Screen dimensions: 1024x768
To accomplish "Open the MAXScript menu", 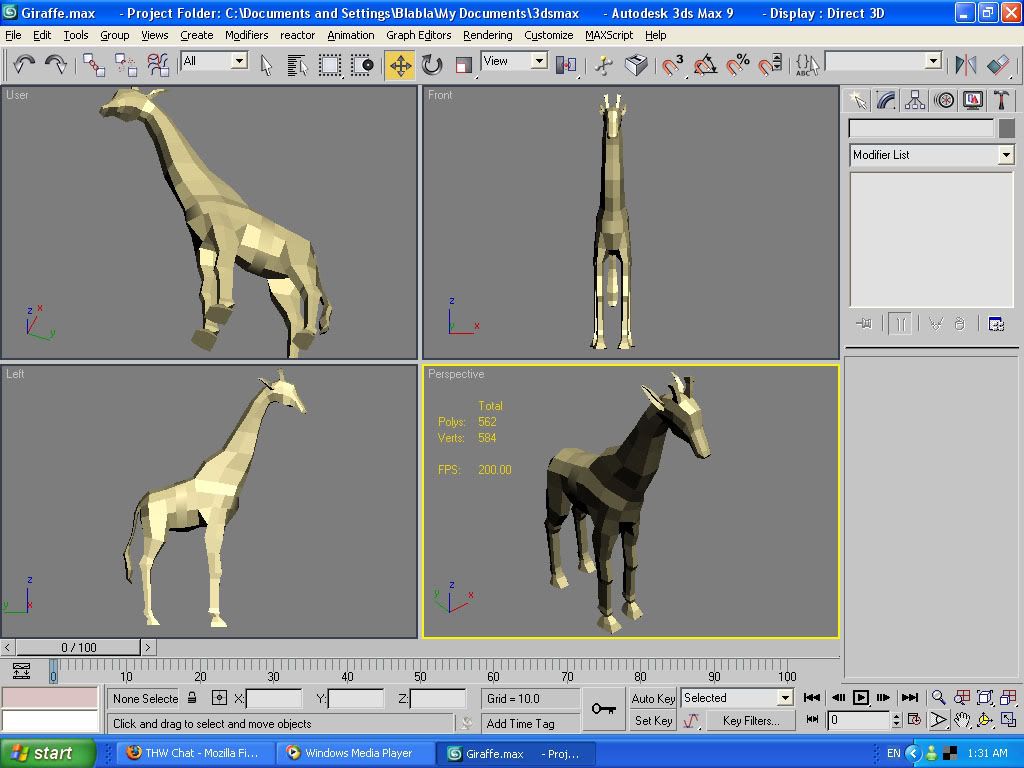I will (x=609, y=35).
